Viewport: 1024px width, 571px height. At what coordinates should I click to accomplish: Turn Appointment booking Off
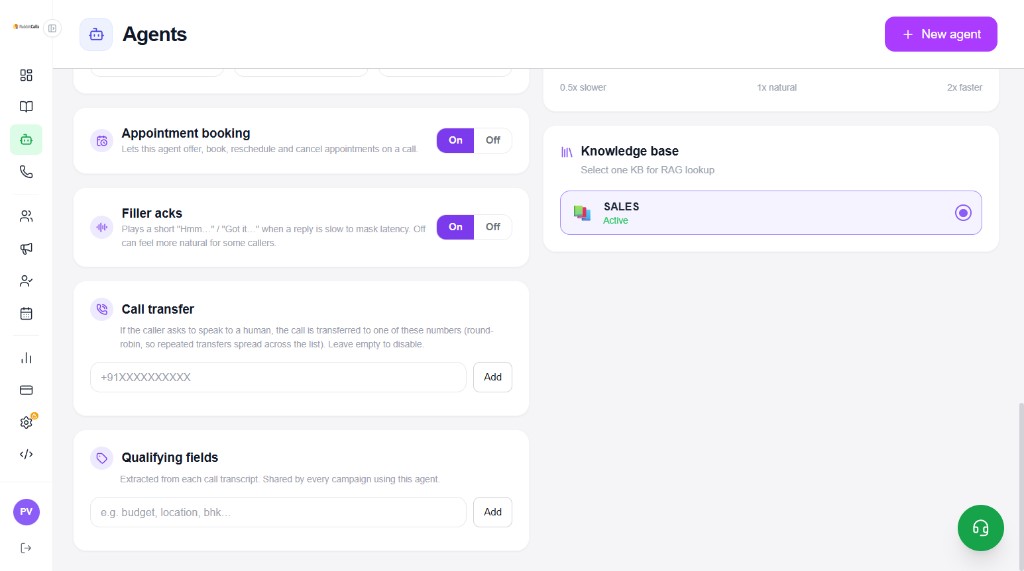pyautogui.click(x=492, y=140)
